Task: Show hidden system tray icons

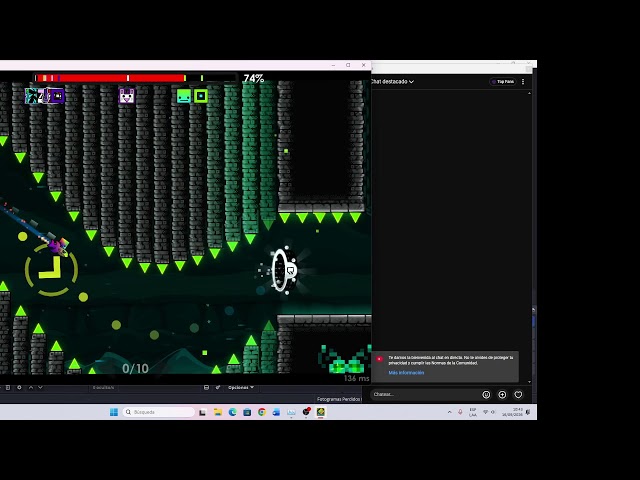Action: (x=449, y=412)
